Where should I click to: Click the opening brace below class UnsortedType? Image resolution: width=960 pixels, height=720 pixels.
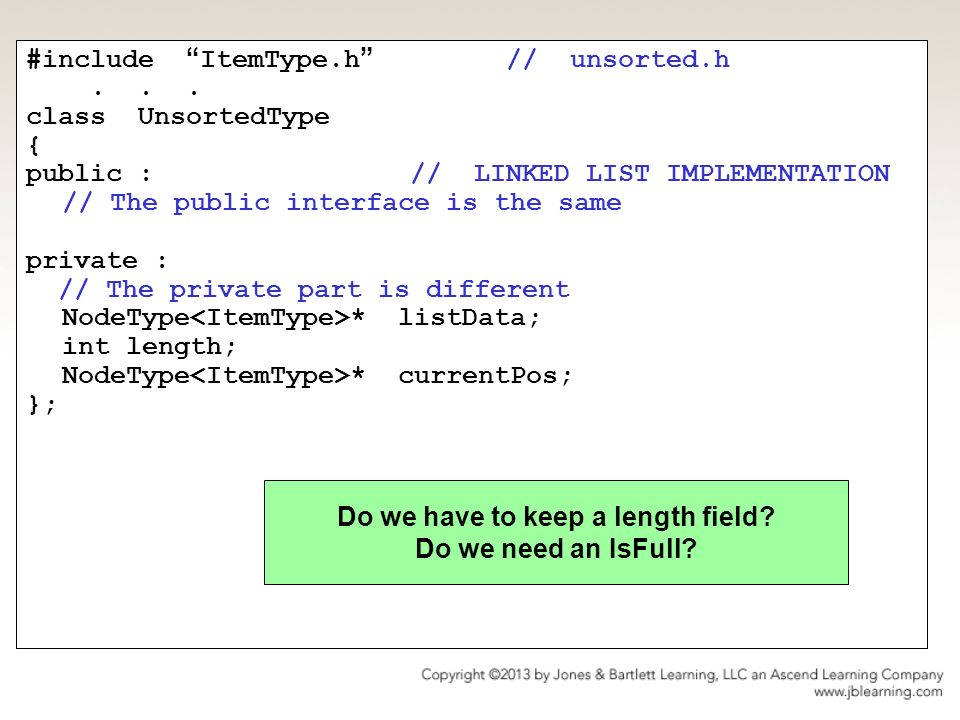[34, 146]
